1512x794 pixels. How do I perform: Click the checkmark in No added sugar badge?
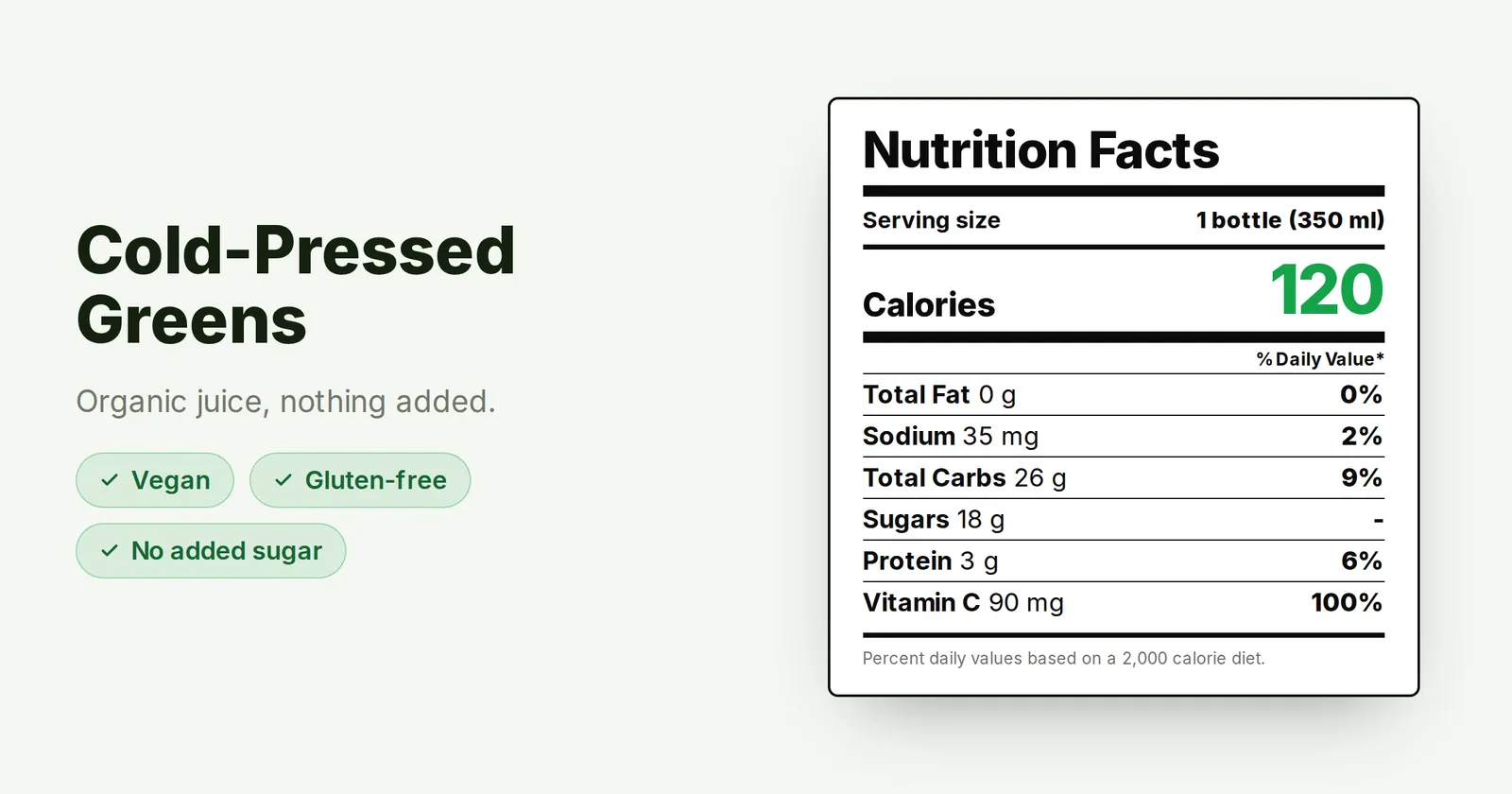coord(110,550)
